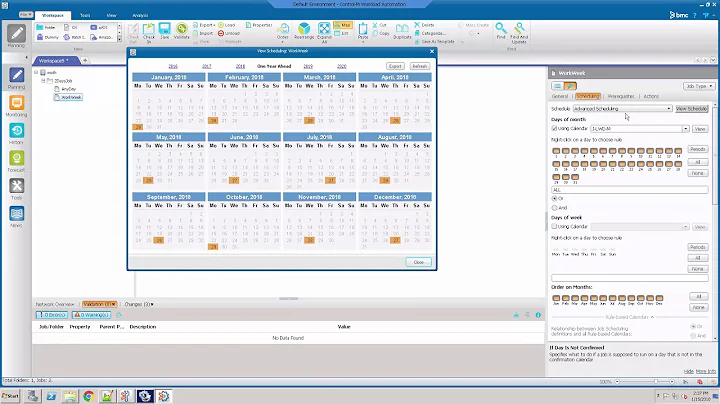Click the 2019 year link in the dialog

point(308,66)
